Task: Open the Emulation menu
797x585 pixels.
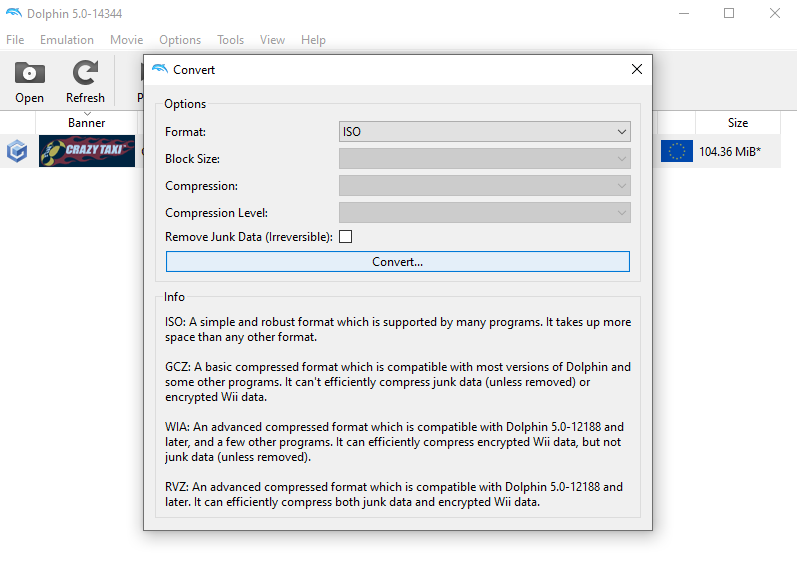Action: (x=67, y=40)
